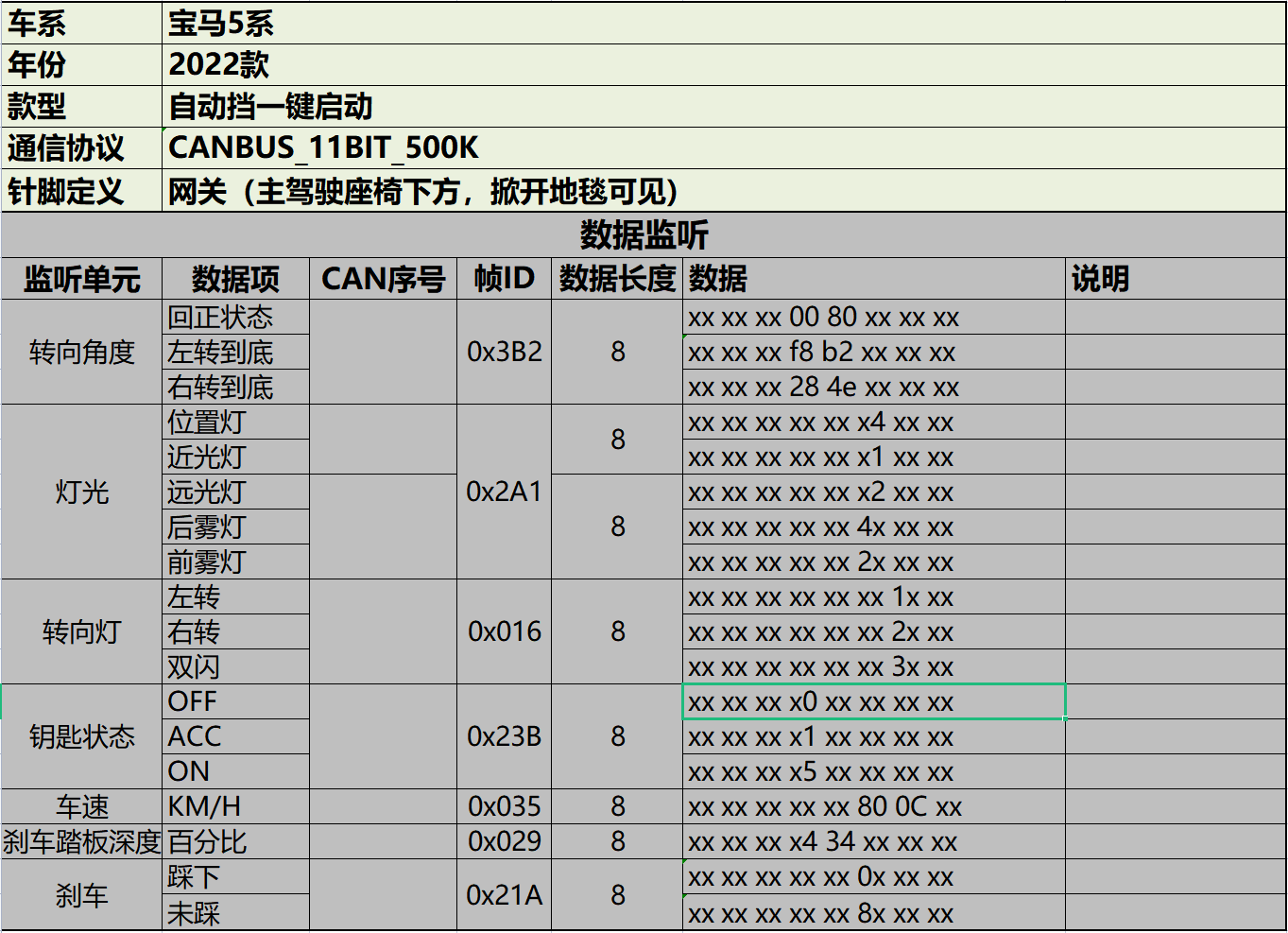Select the 转向灯 merged cell
This screenshot has width=1288, height=933.
81,631
